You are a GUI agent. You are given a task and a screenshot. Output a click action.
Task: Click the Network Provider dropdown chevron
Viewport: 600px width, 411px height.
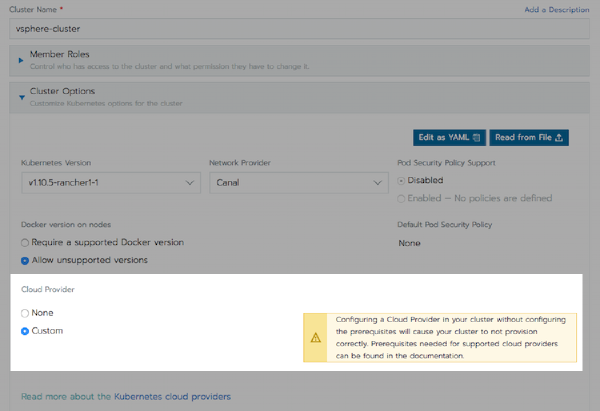[377, 183]
